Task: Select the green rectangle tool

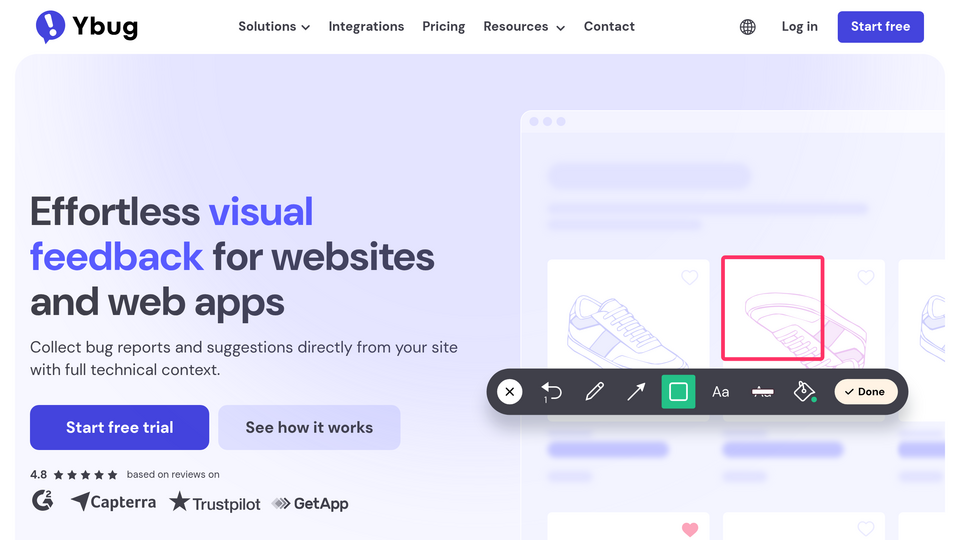Action: 678,392
